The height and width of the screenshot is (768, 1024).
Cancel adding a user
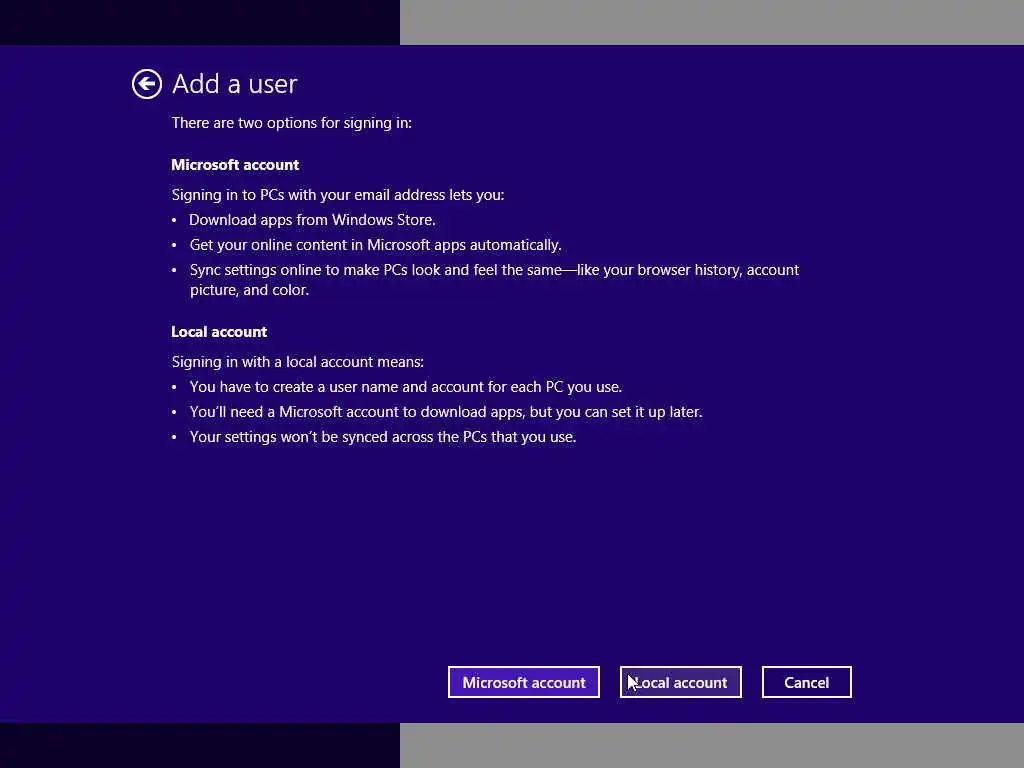(807, 682)
